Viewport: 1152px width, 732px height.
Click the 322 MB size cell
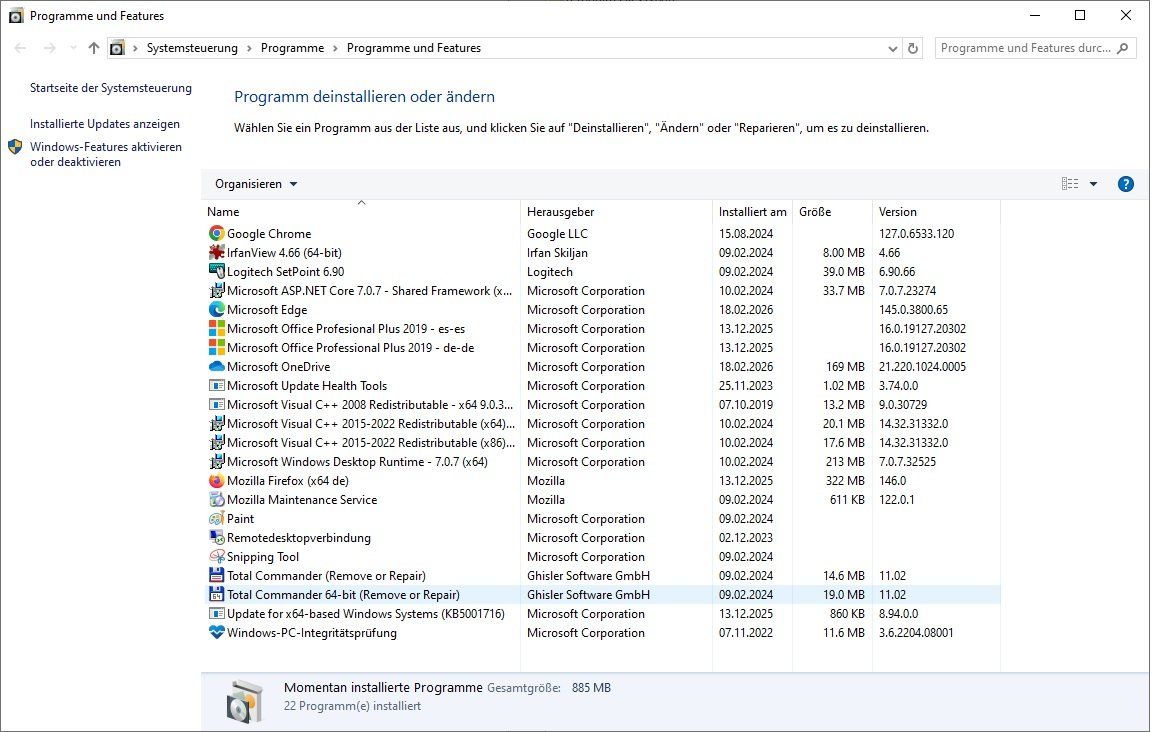[845, 481]
